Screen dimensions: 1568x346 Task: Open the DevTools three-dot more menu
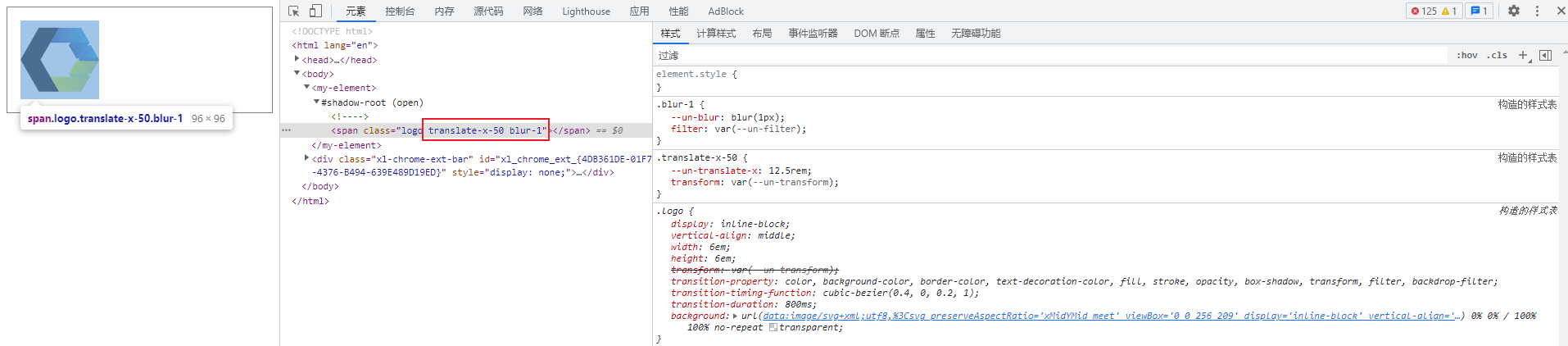pyautogui.click(x=1537, y=11)
